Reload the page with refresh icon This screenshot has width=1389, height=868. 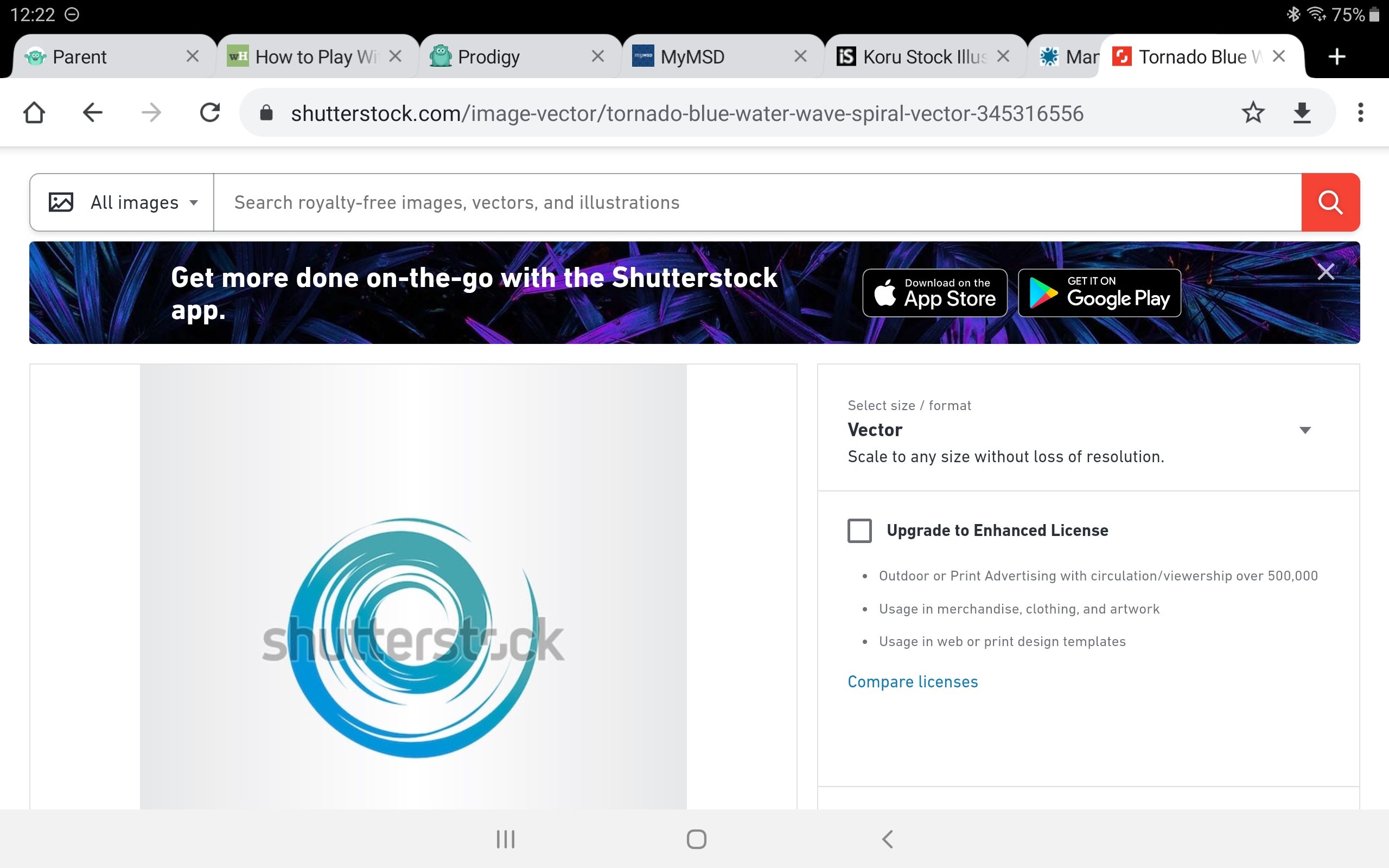point(209,112)
